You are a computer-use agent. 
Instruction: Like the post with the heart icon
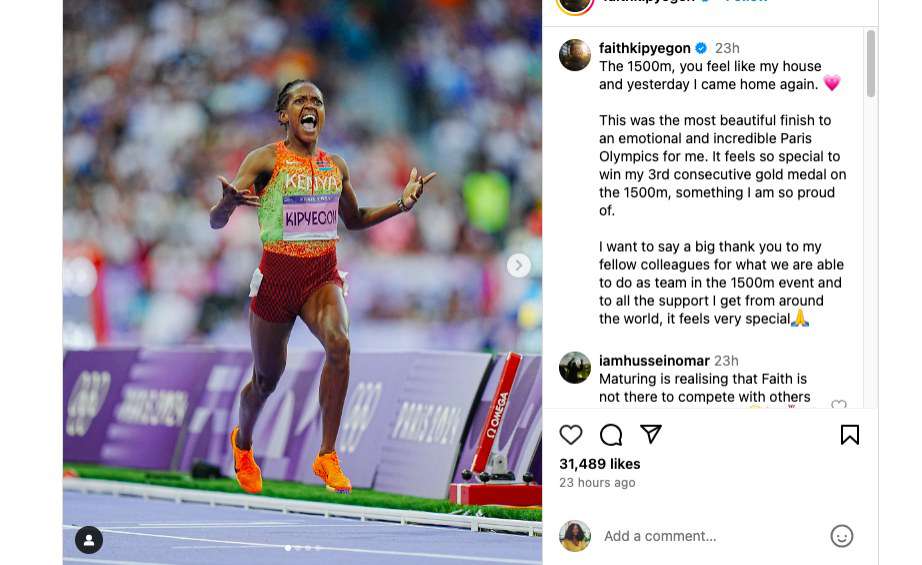coord(570,435)
